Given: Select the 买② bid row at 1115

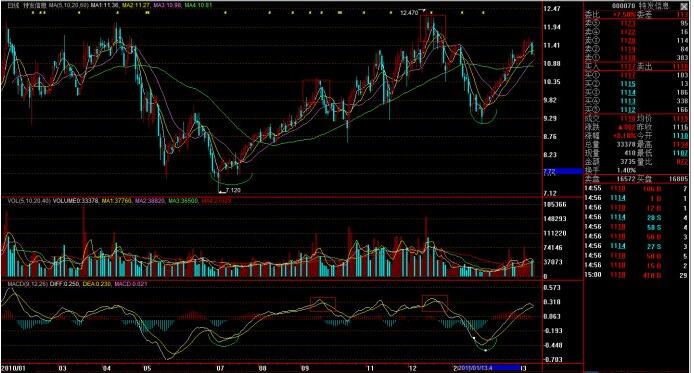Looking at the screenshot, I should coord(637,84).
